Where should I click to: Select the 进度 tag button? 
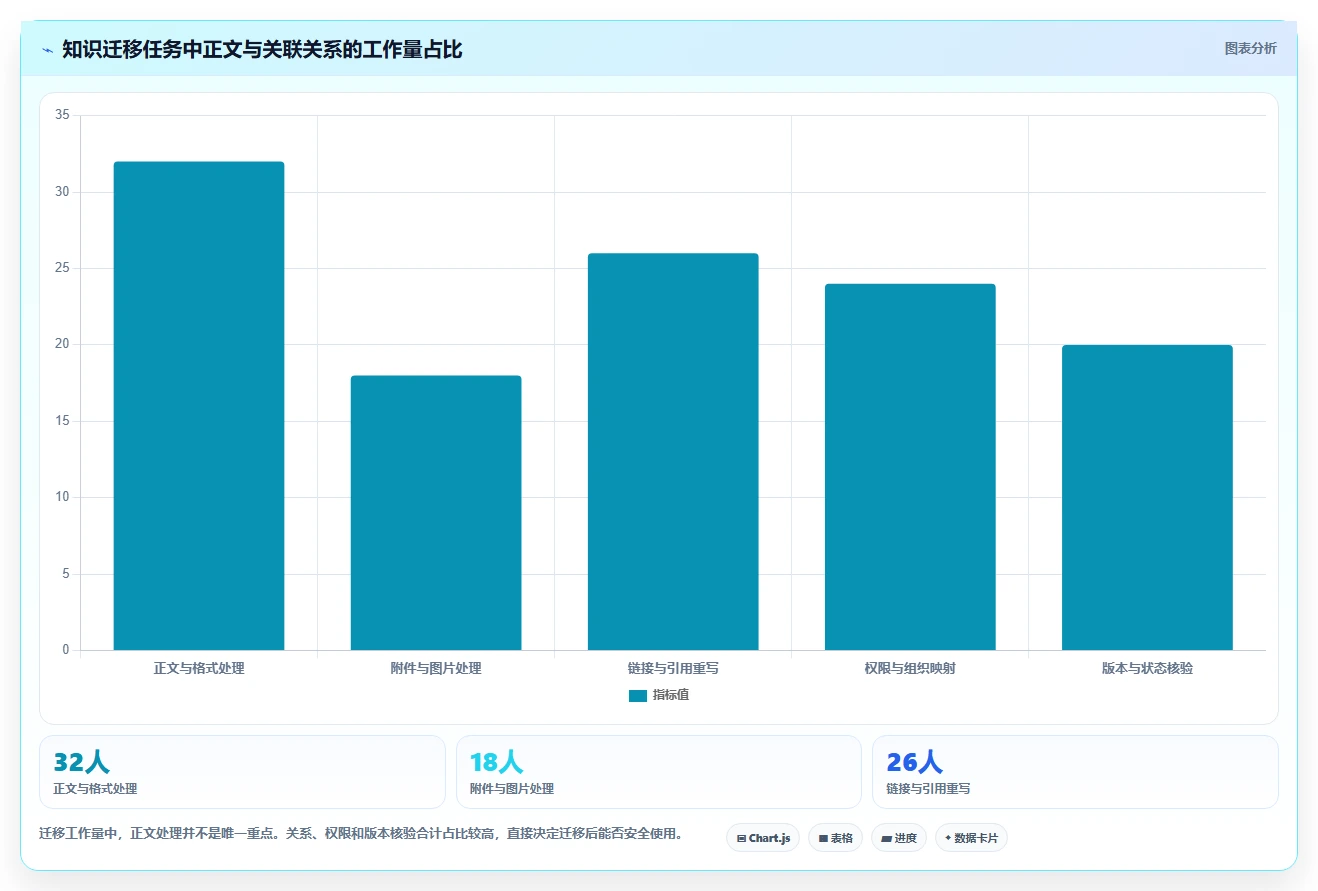pyautogui.click(x=899, y=838)
